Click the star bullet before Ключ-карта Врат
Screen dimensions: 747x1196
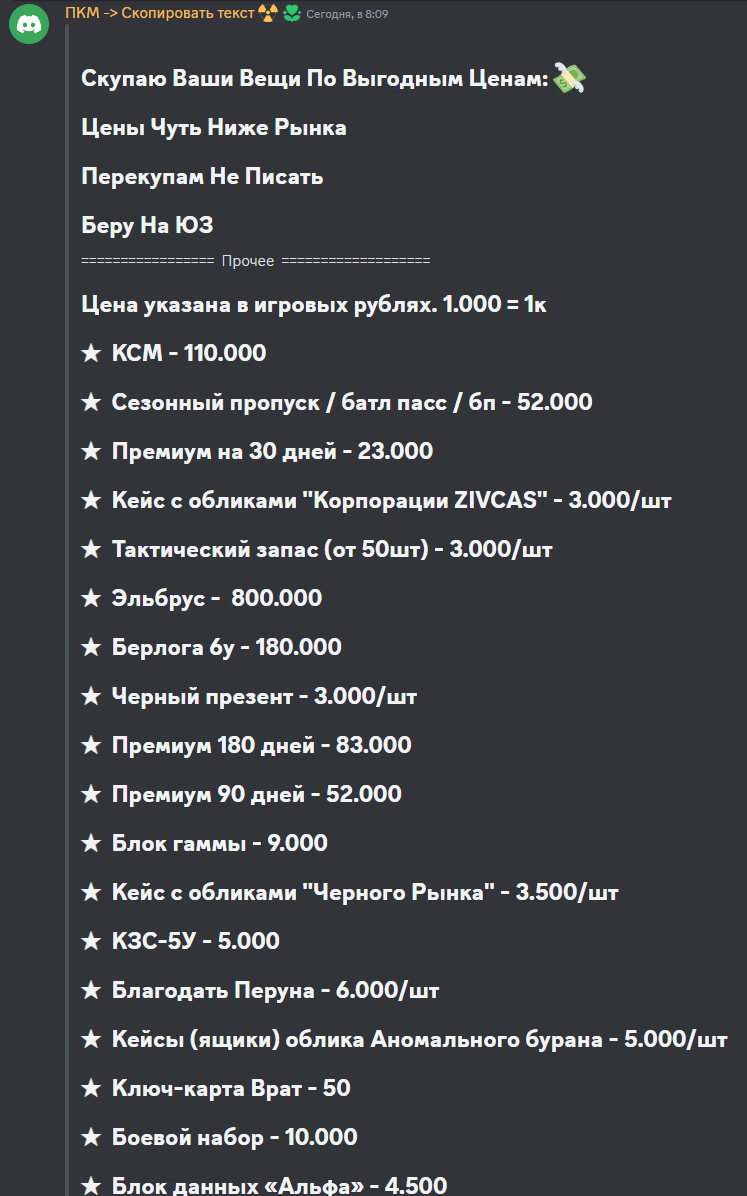[x=91, y=1088]
